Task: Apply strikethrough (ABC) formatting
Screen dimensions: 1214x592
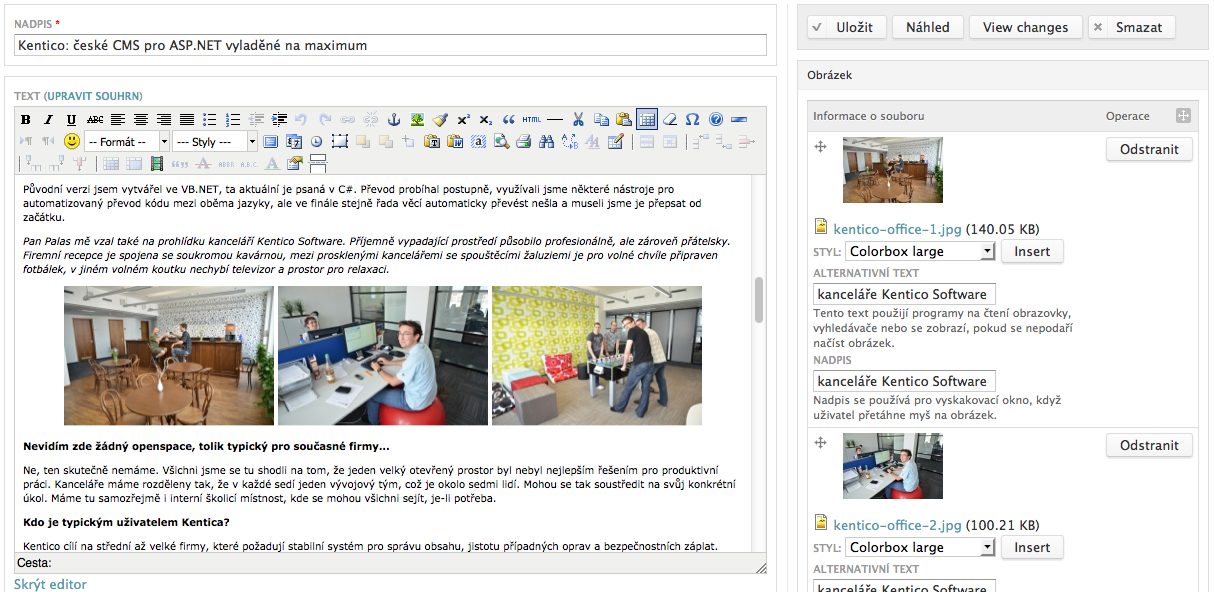Action: coord(94,120)
